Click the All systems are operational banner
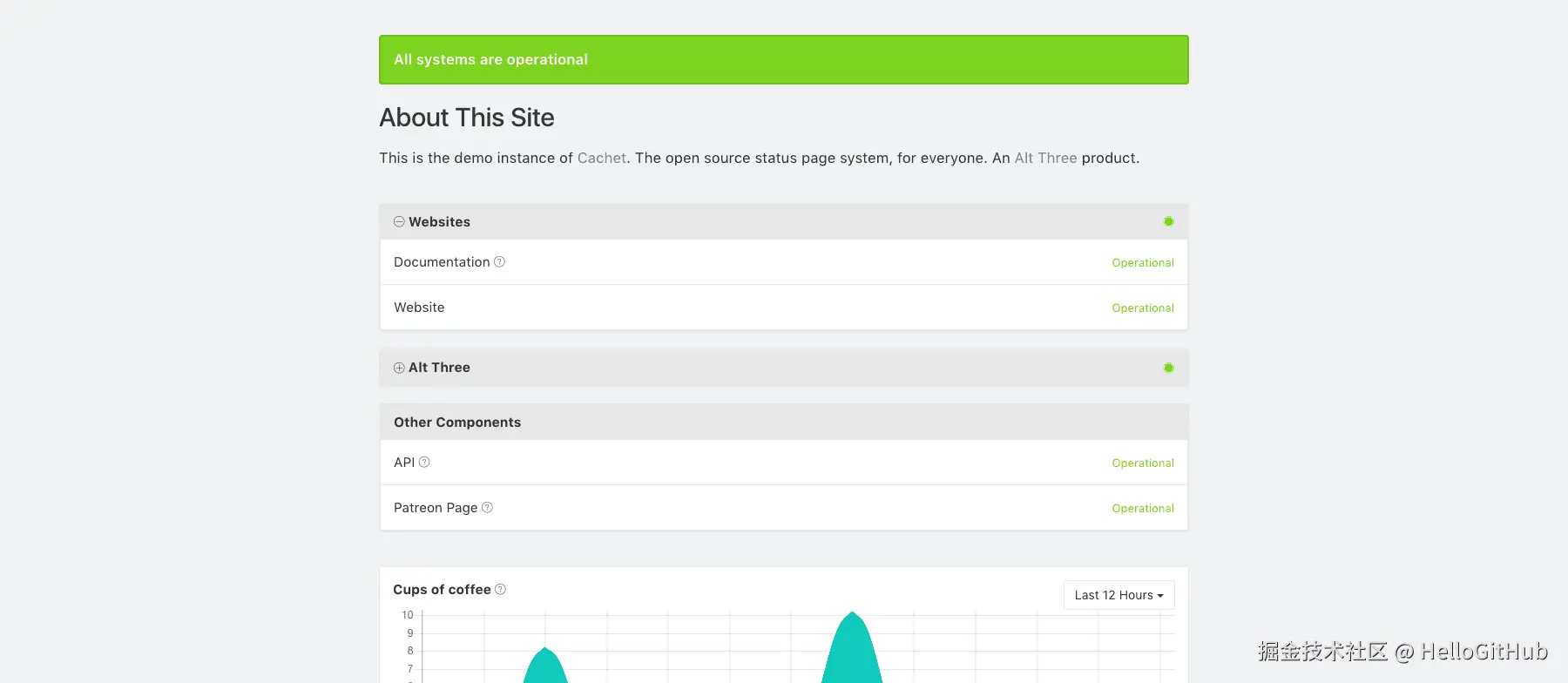This screenshot has width=1568, height=683. pyautogui.click(x=784, y=59)
